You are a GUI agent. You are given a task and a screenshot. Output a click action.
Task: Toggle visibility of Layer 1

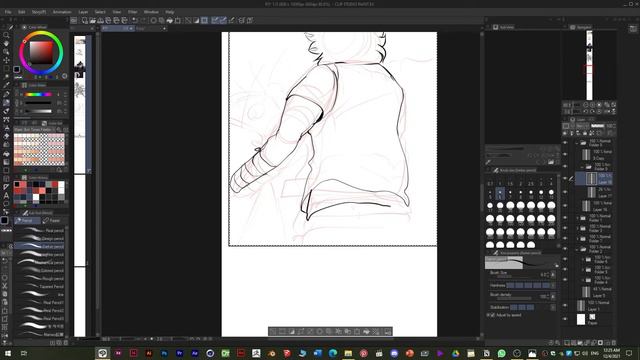(x=565, y=305)
